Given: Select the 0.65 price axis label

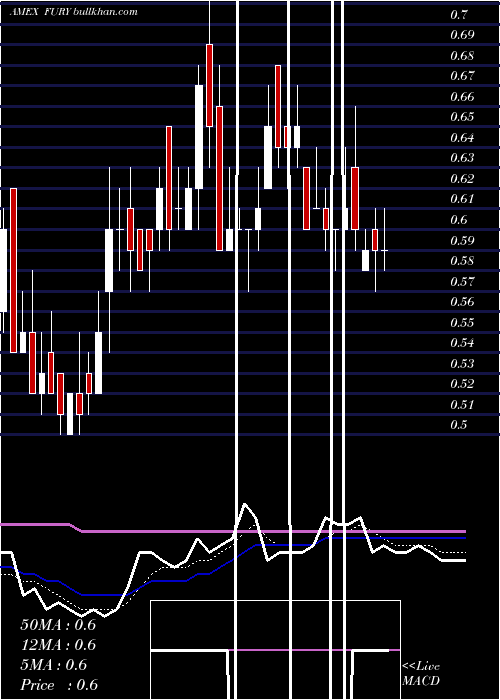Looking at the screenshot, I should tap(462, 117).
